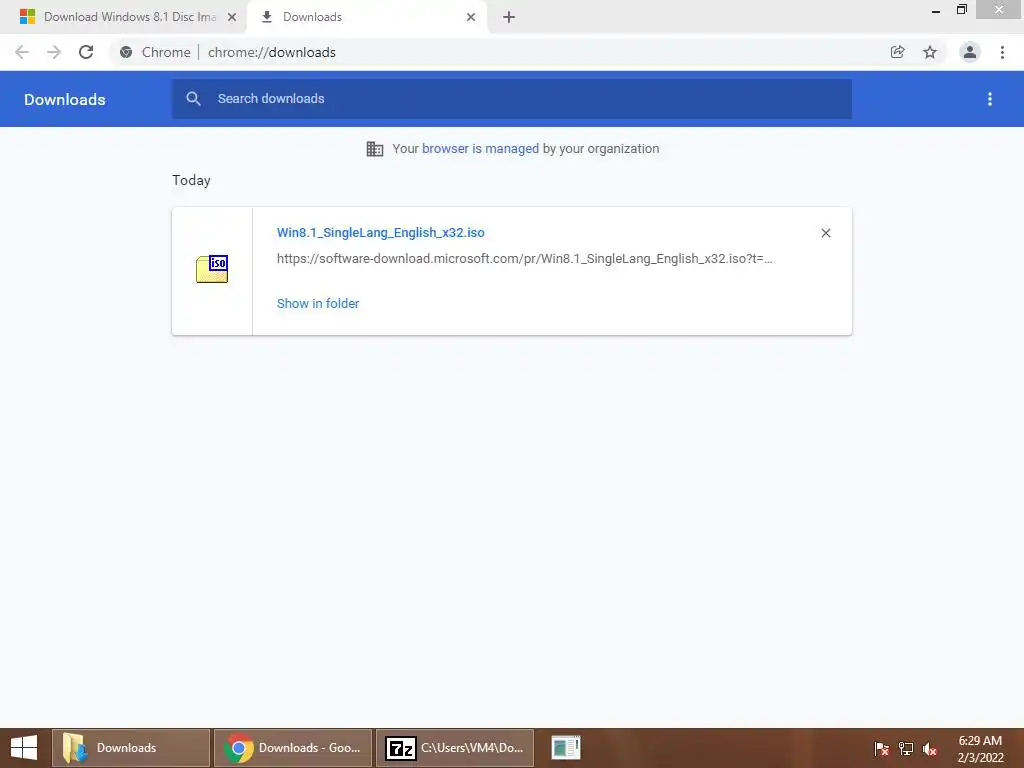Click the browser back arrow
Viewport: 1024px width, 768px height.
22,52
